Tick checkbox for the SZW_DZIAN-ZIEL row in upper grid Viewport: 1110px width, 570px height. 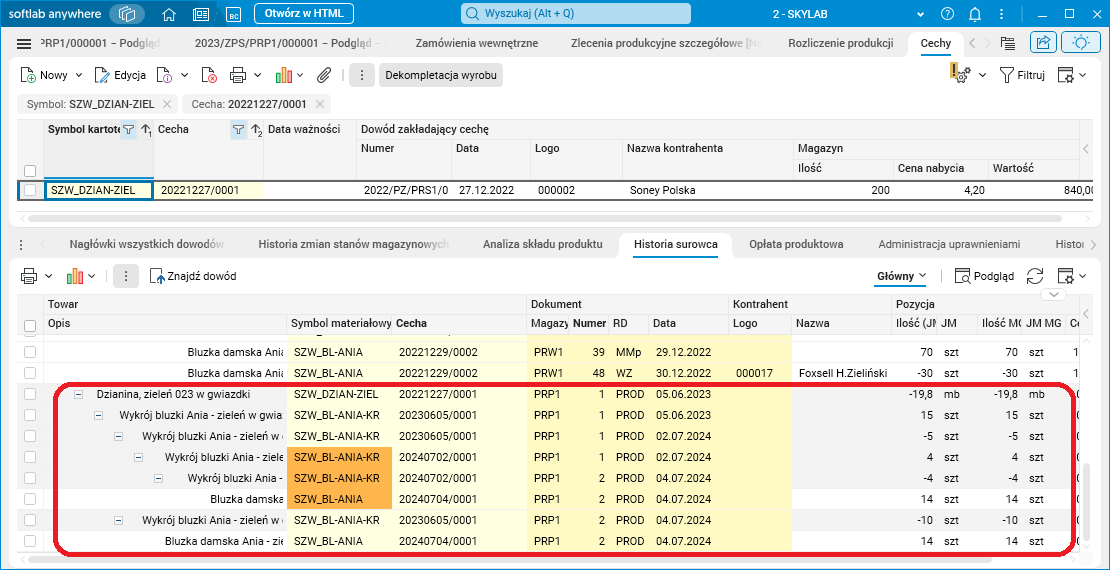pyautogui.click(x=30, y=190)
